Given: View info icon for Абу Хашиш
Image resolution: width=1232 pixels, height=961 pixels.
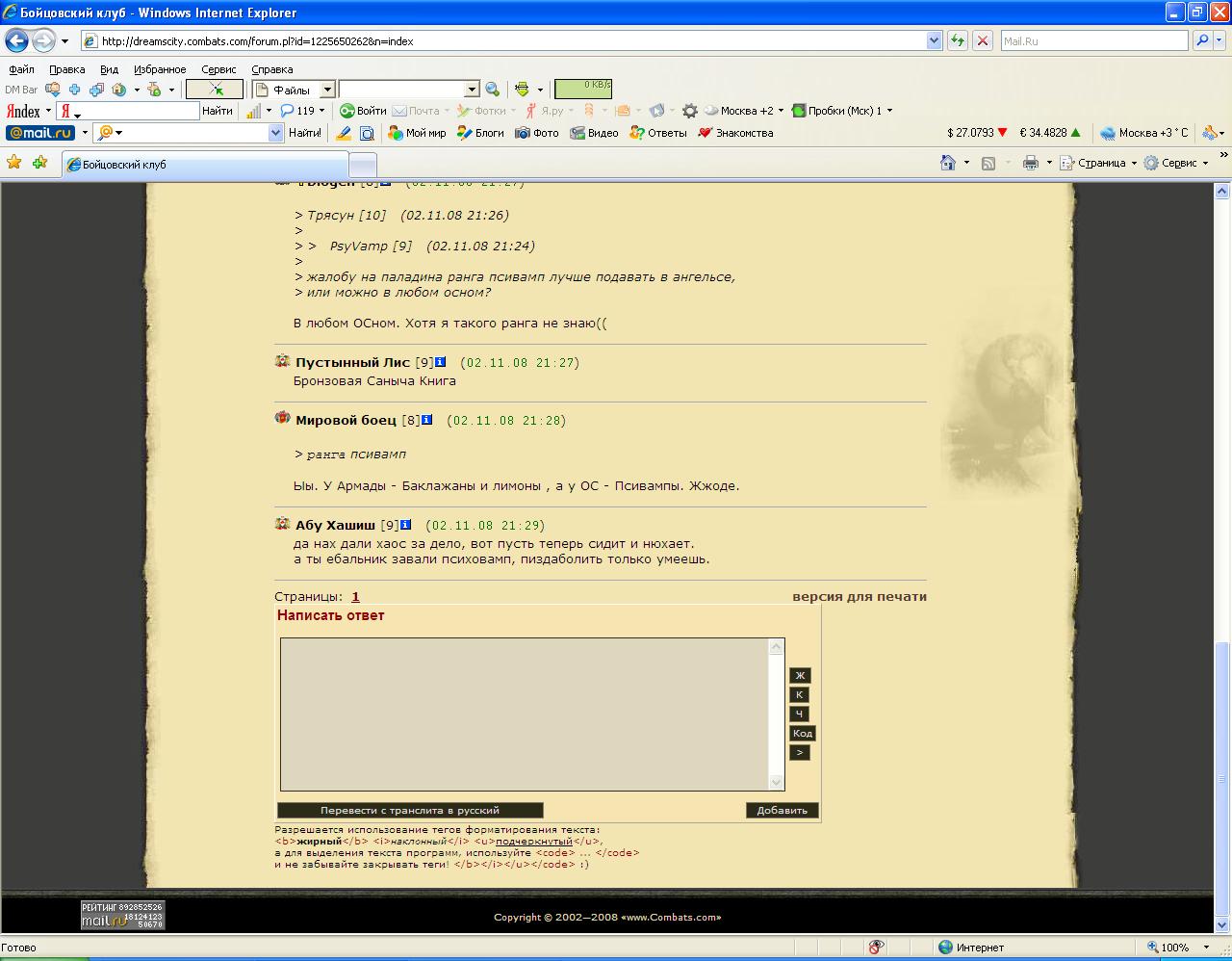Looking at the screenshot, I should (405, 525).
